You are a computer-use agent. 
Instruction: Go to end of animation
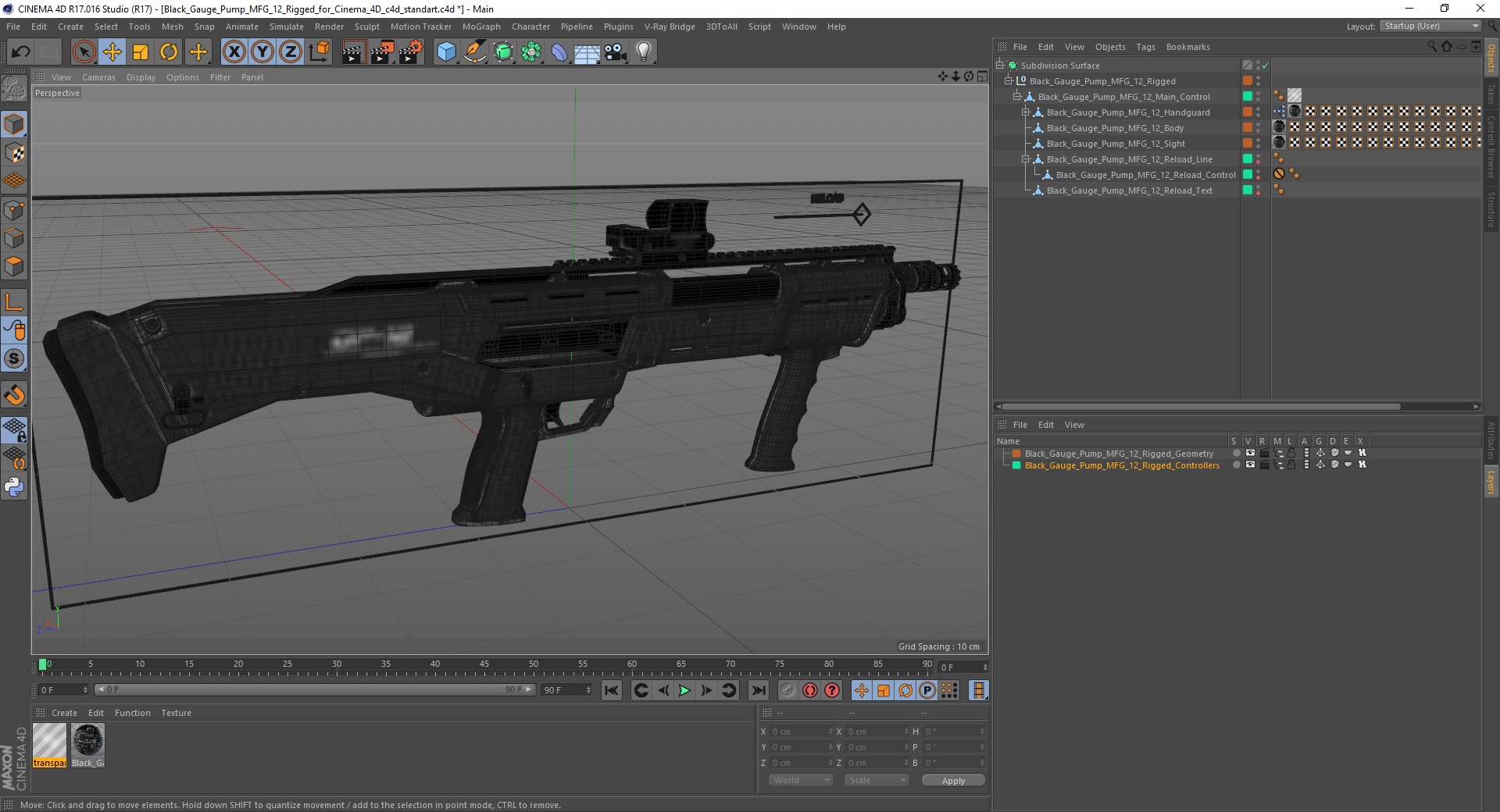[x=758, y=690]
